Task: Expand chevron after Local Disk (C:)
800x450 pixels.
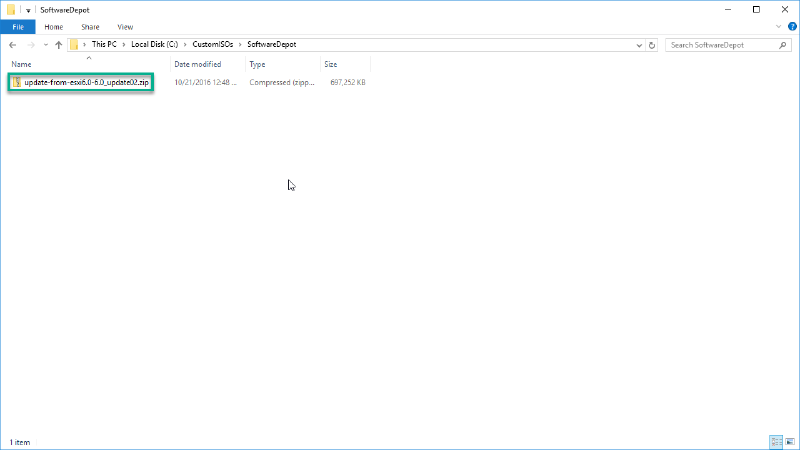Action: [x=185, y=45]
